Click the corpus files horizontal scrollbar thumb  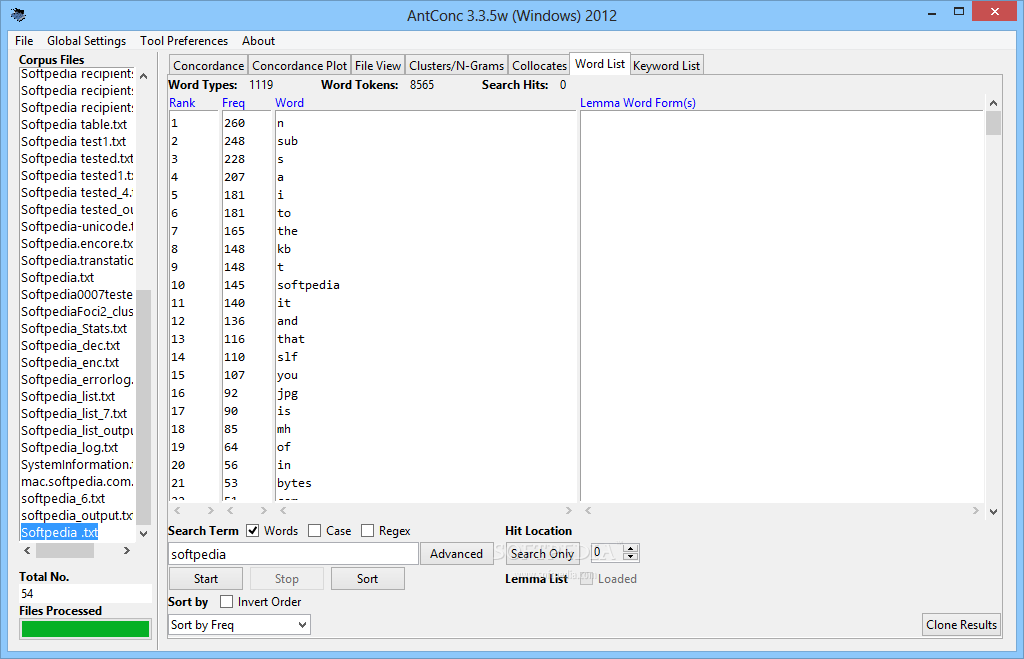(65, 551)
